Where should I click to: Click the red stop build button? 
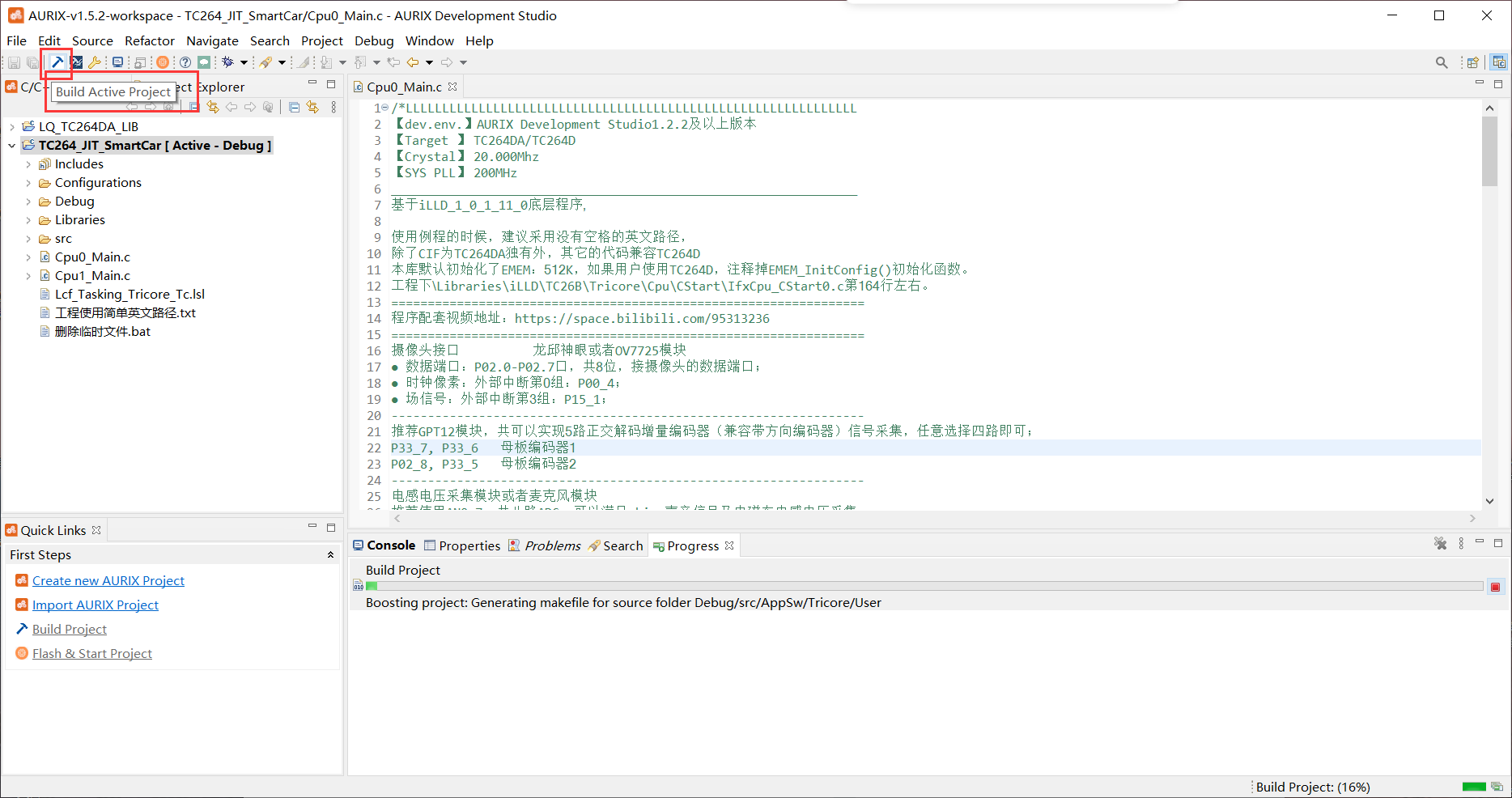coord(1496,587)
